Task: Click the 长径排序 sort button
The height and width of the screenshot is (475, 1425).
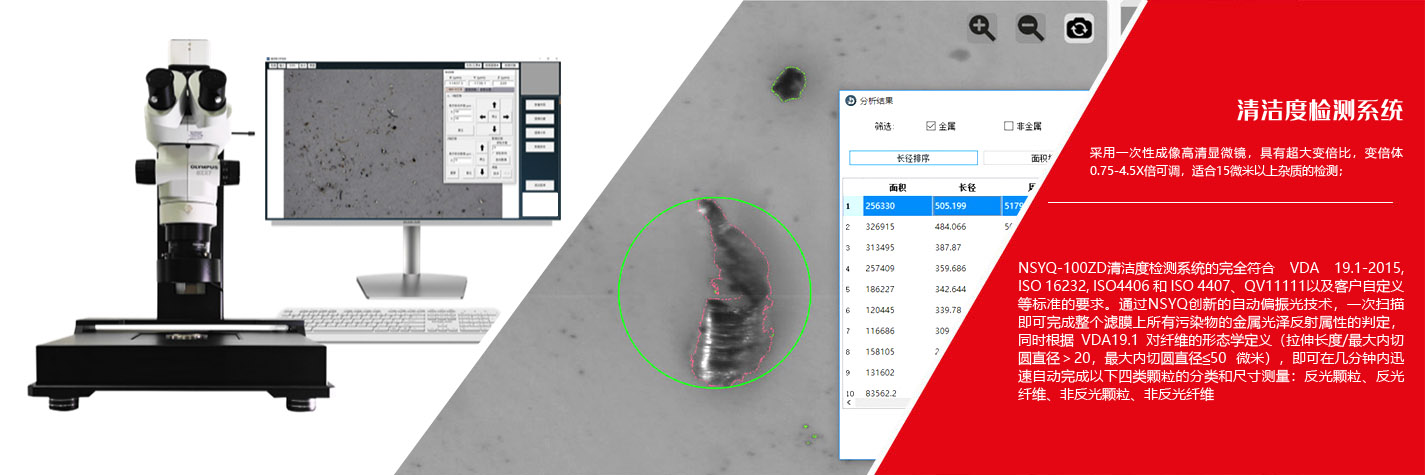Action: point(913,158)
